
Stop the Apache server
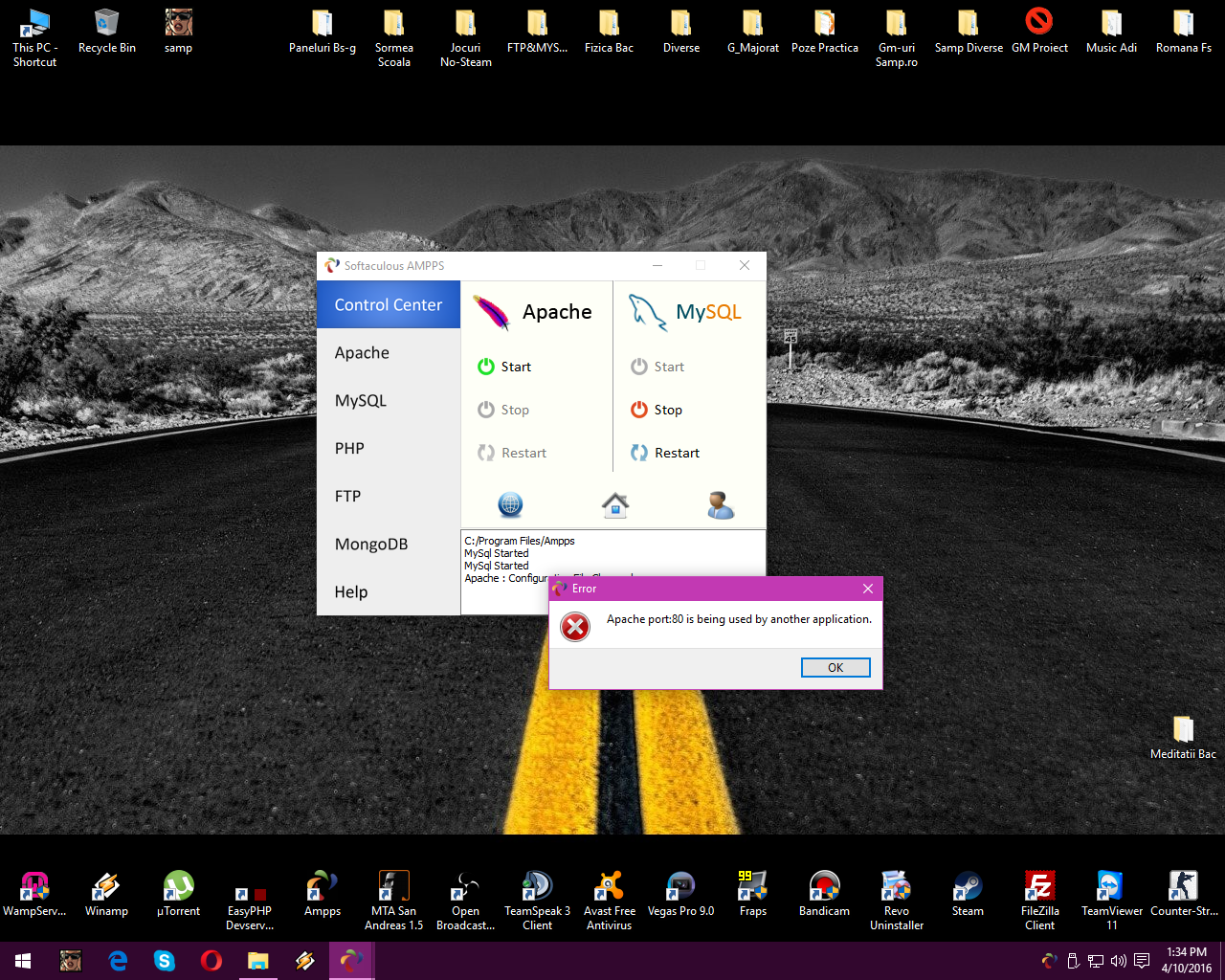(503, 410)
